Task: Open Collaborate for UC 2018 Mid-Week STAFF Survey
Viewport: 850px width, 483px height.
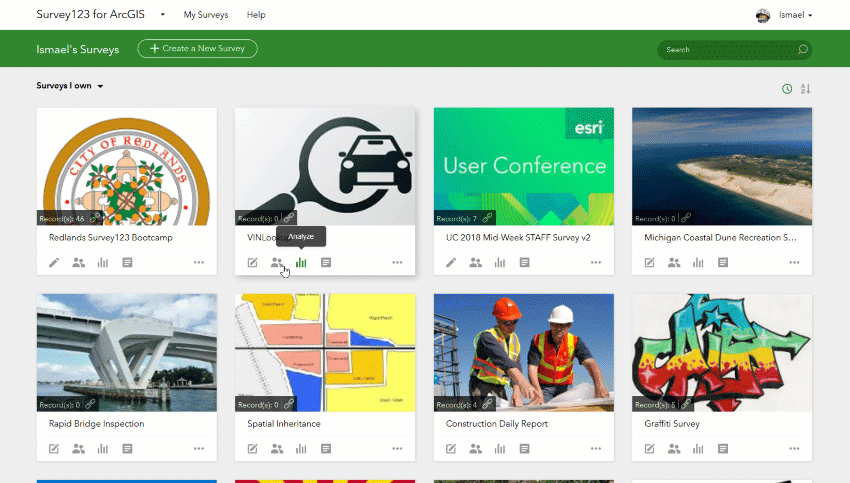Action: (x=475, y=262)
